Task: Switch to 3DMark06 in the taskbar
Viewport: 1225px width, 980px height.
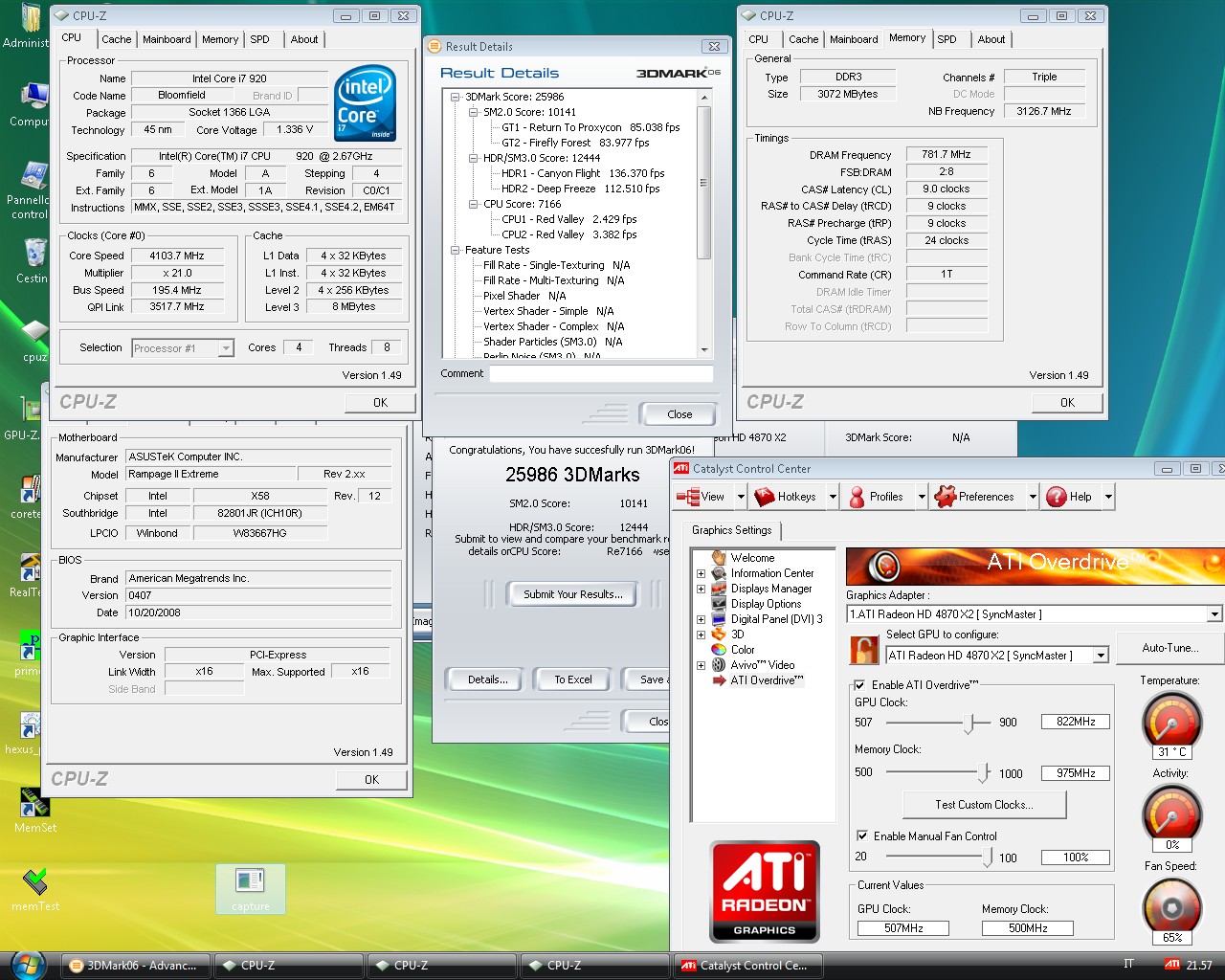Action: coord(134,966)
